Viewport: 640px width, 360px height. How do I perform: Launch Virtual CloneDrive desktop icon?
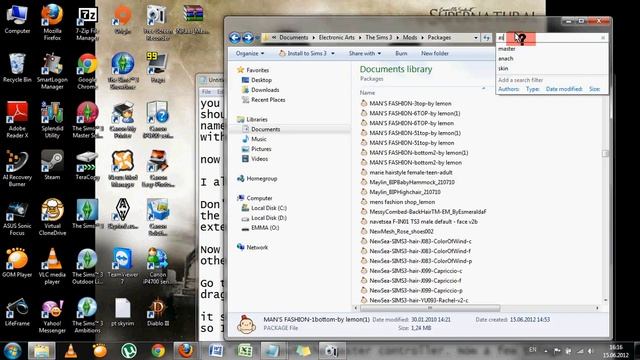[x=52, y=217]
